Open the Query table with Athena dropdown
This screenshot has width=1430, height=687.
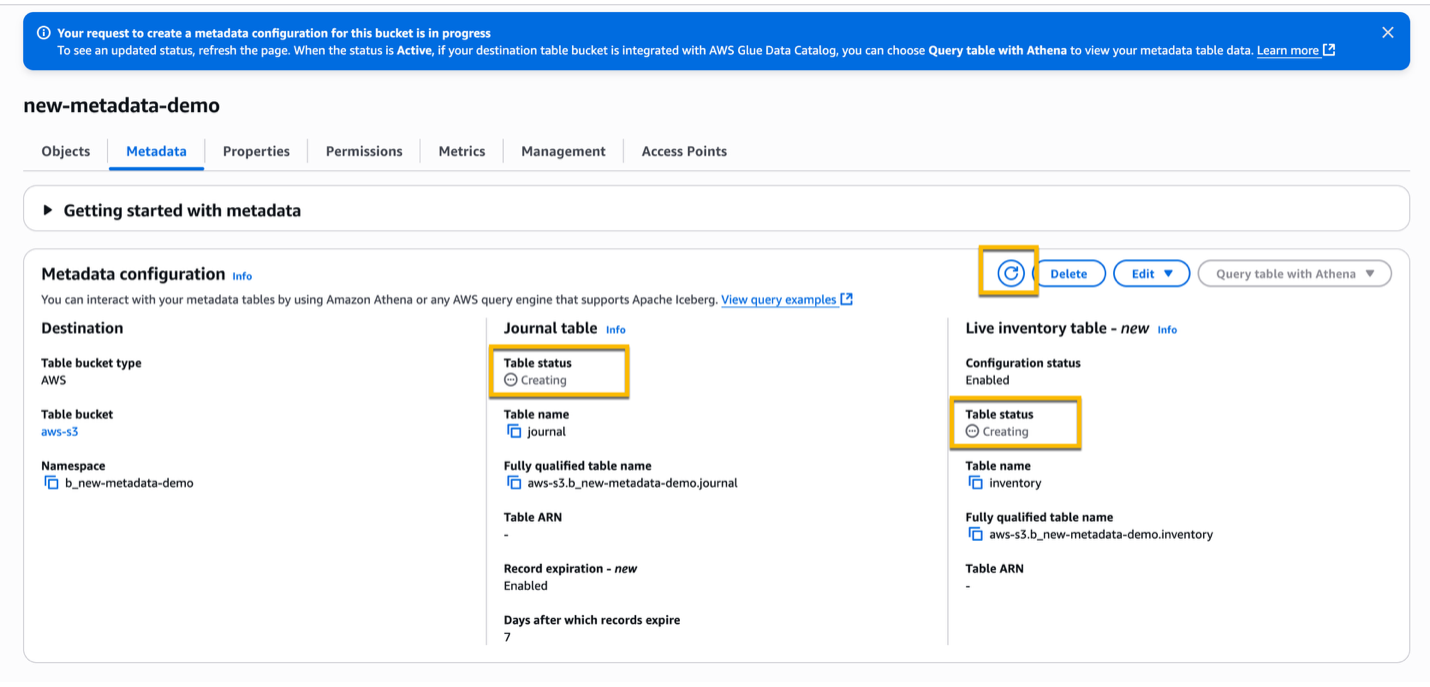click(x=1294, y=273)
